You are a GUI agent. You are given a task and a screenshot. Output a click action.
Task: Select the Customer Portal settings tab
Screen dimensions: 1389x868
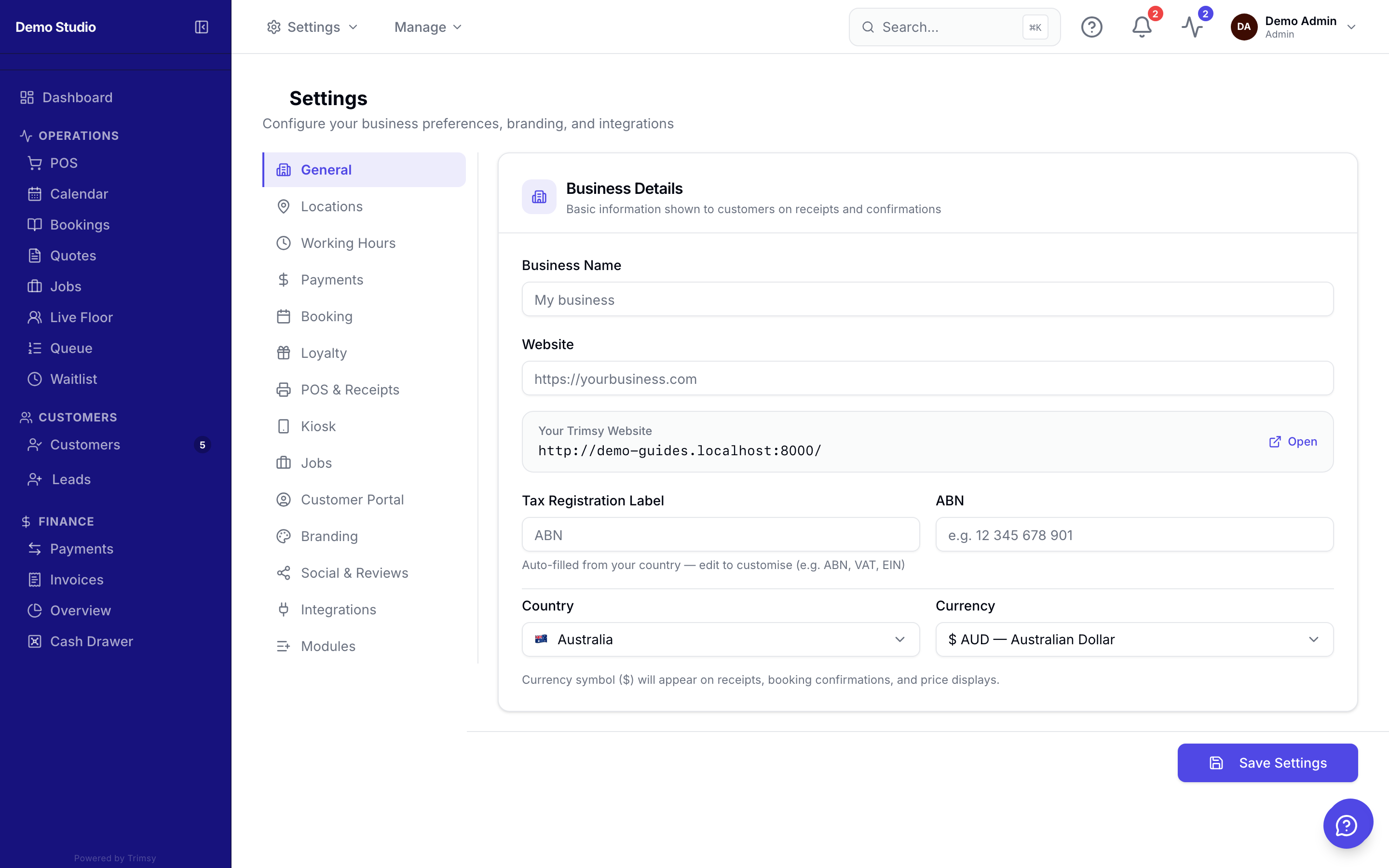(x=364, y=500)
